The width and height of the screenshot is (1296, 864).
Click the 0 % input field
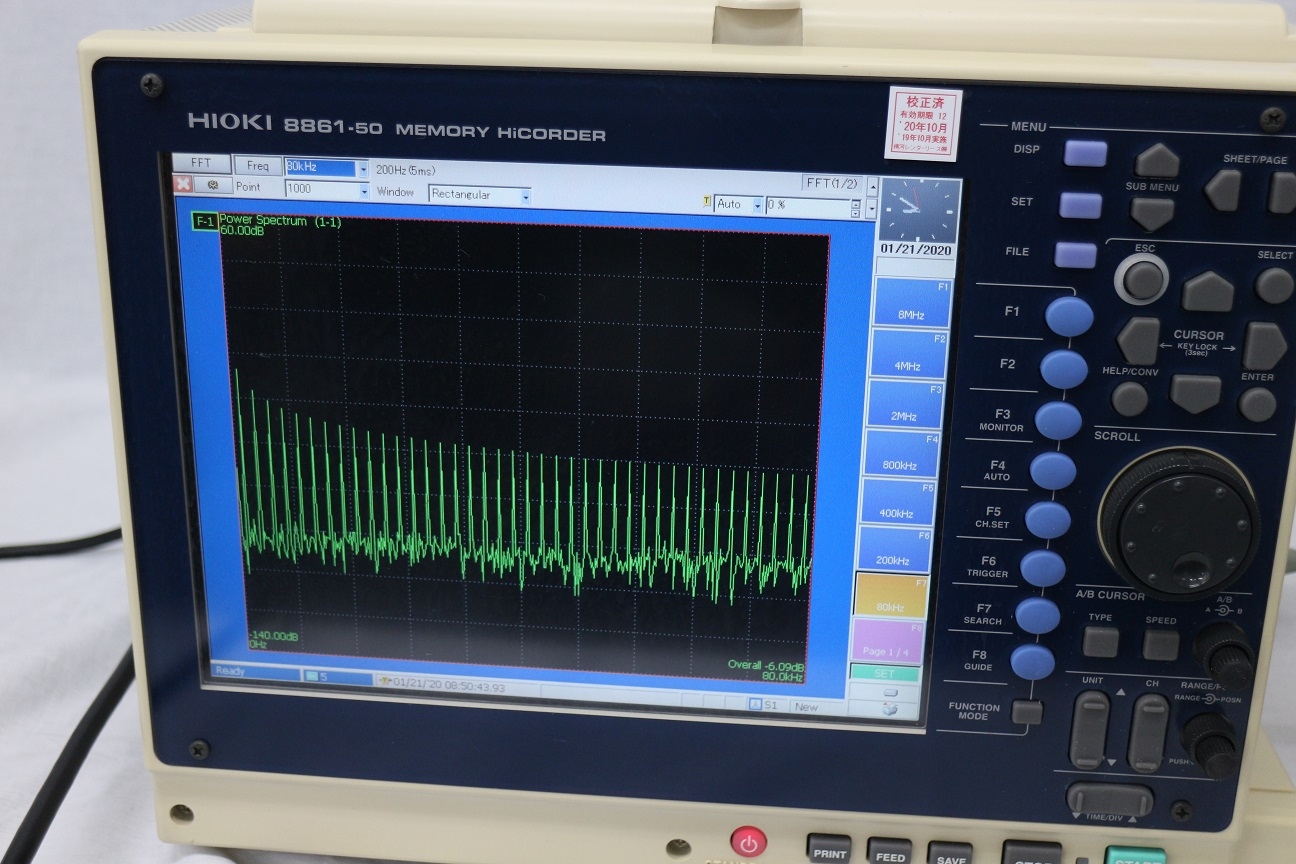807,205
